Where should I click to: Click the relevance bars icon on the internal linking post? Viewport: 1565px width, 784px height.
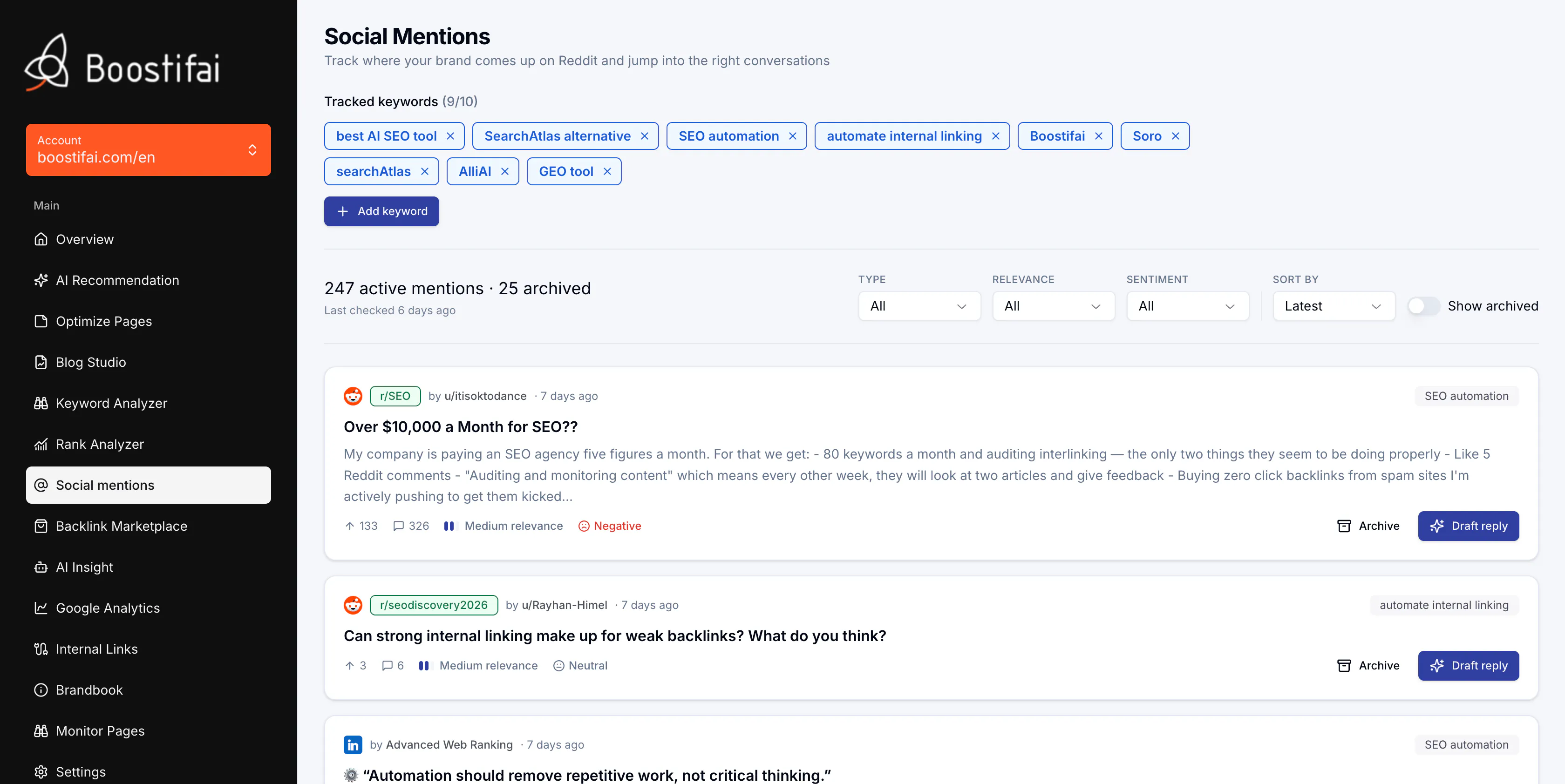tap(424, 666)
